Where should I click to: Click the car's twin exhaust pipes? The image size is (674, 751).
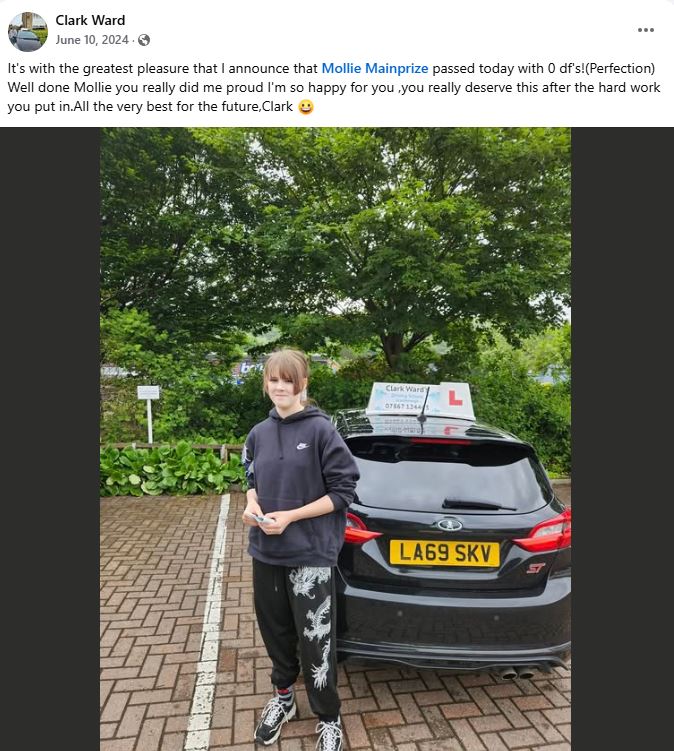click(x=517, y=673)
